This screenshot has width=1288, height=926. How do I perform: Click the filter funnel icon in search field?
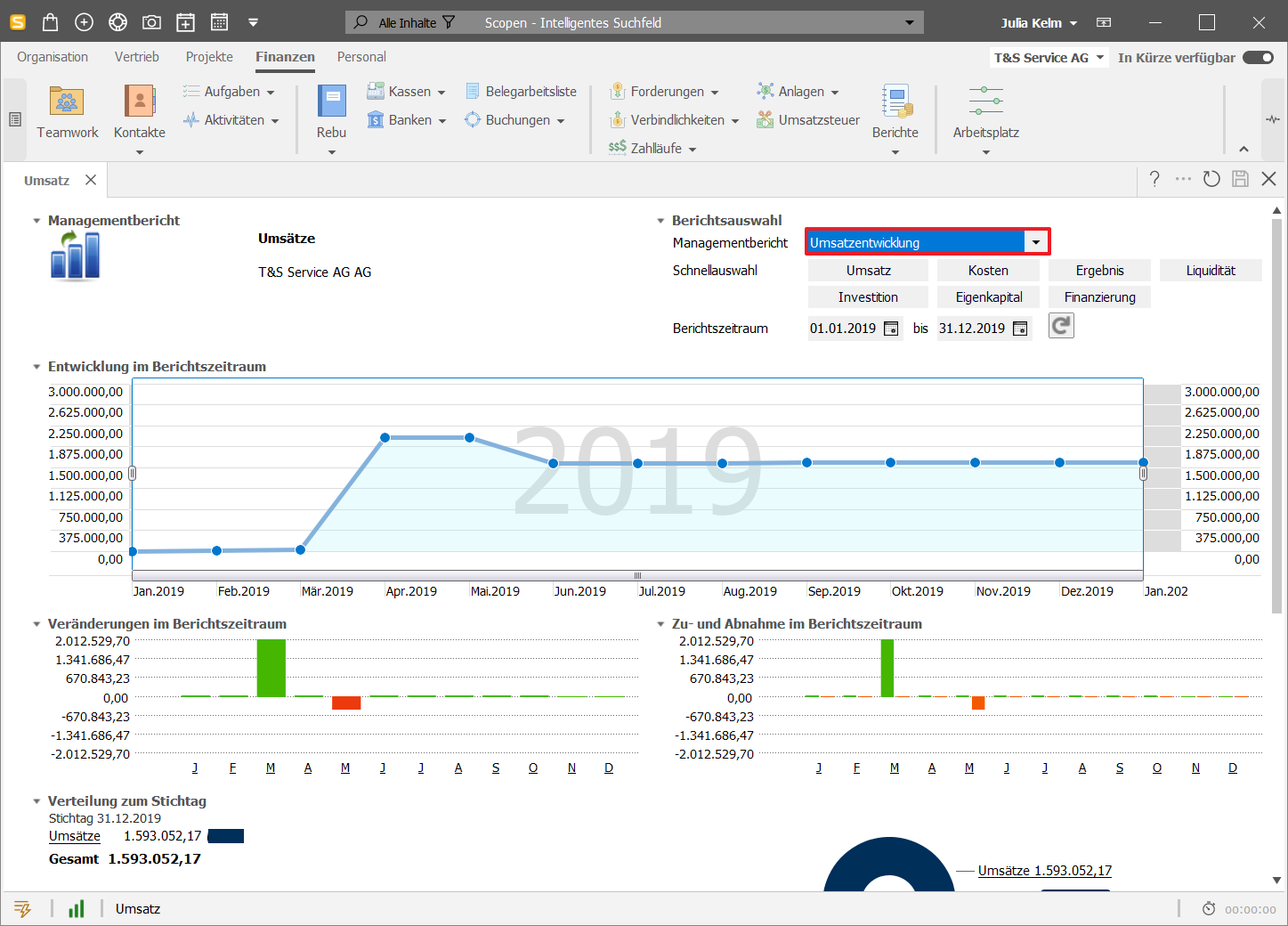click(x=449, y=22)
